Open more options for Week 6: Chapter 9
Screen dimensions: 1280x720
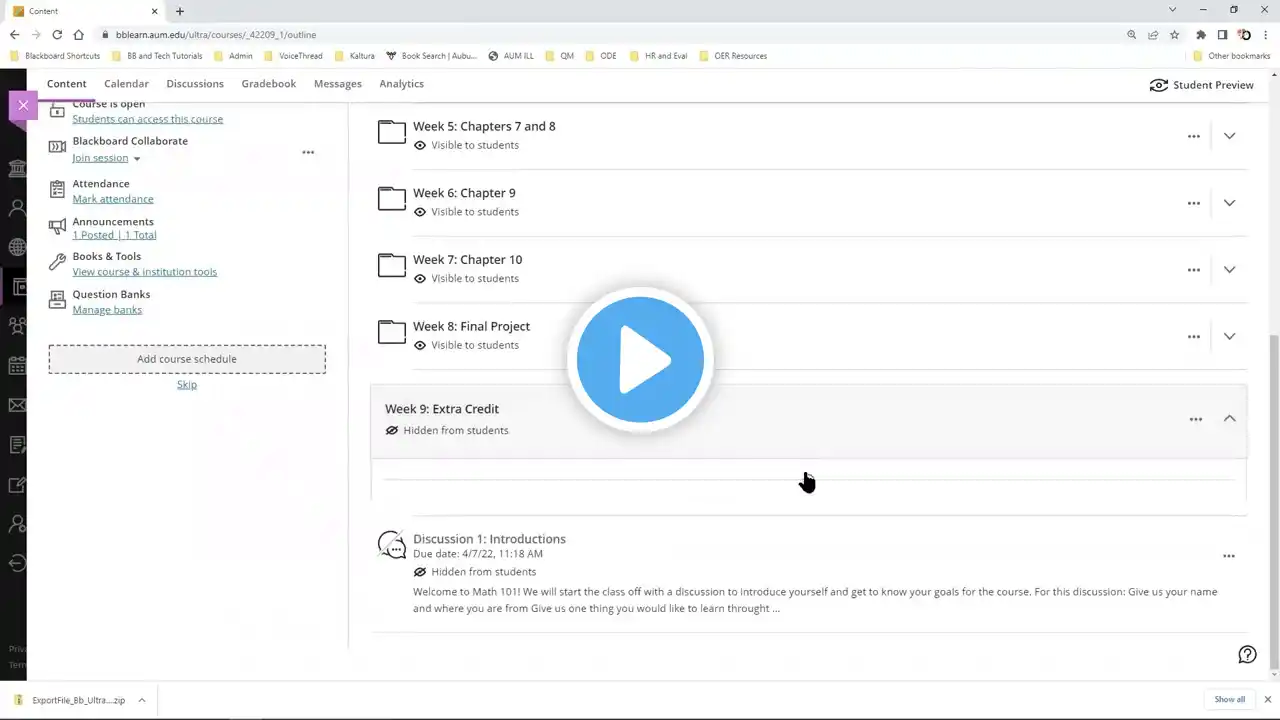pos(1193,203)
